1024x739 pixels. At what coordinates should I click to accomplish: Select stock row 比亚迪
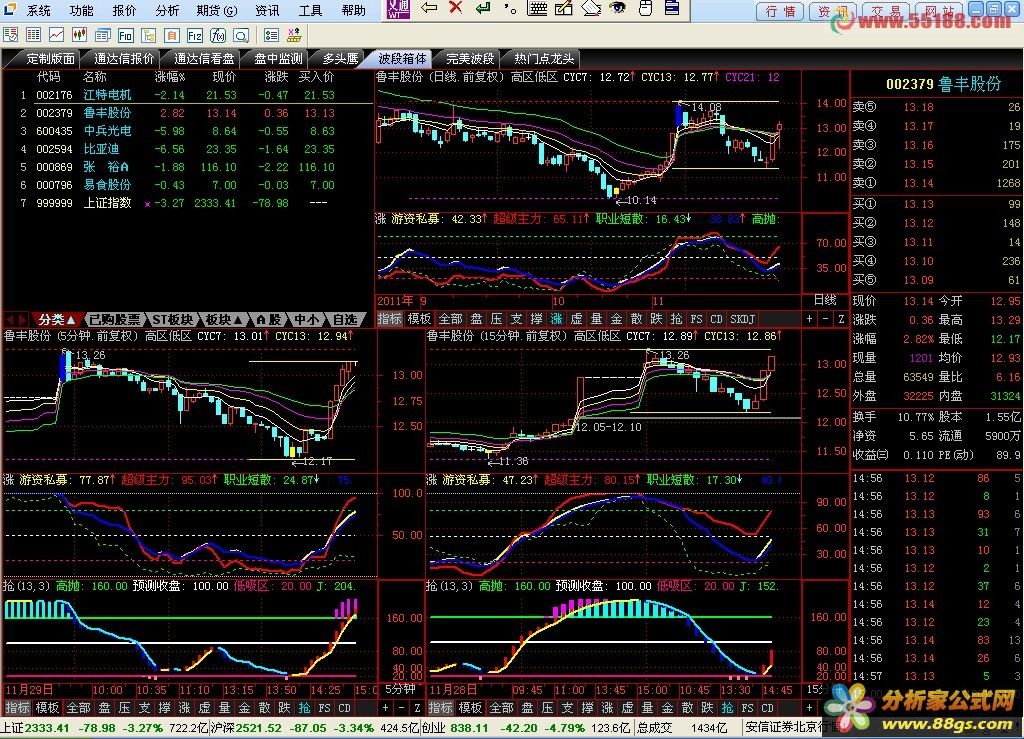pyautogui.click(x=188, y=149)
